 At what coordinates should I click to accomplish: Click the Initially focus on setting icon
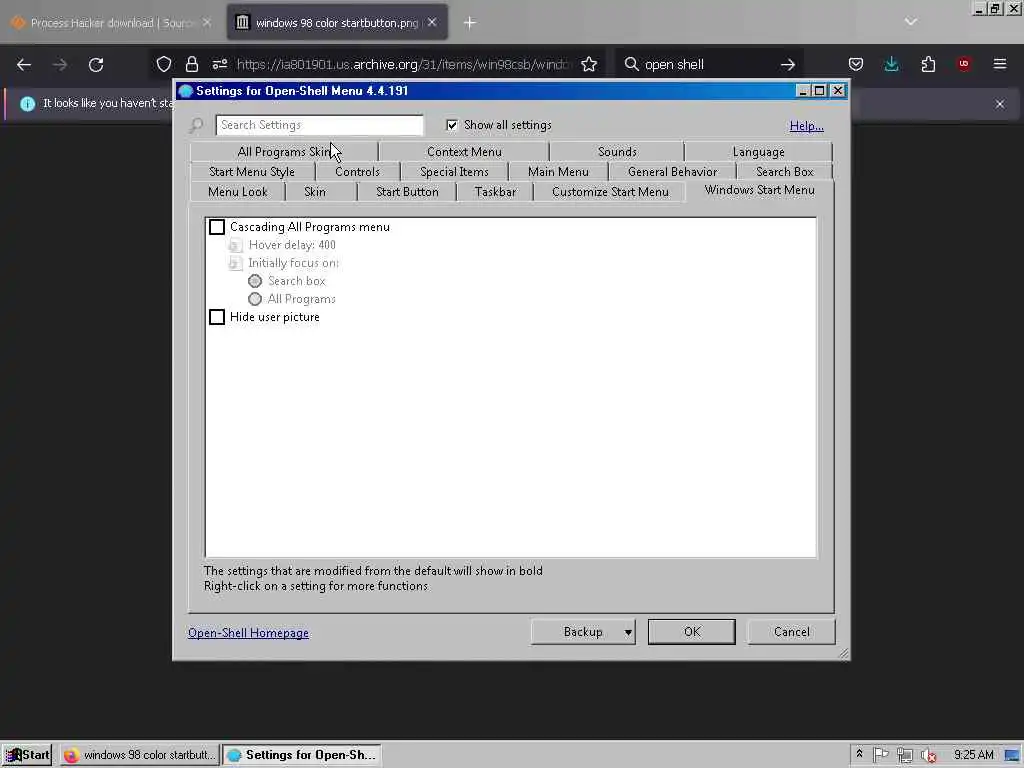click(236, 263)
